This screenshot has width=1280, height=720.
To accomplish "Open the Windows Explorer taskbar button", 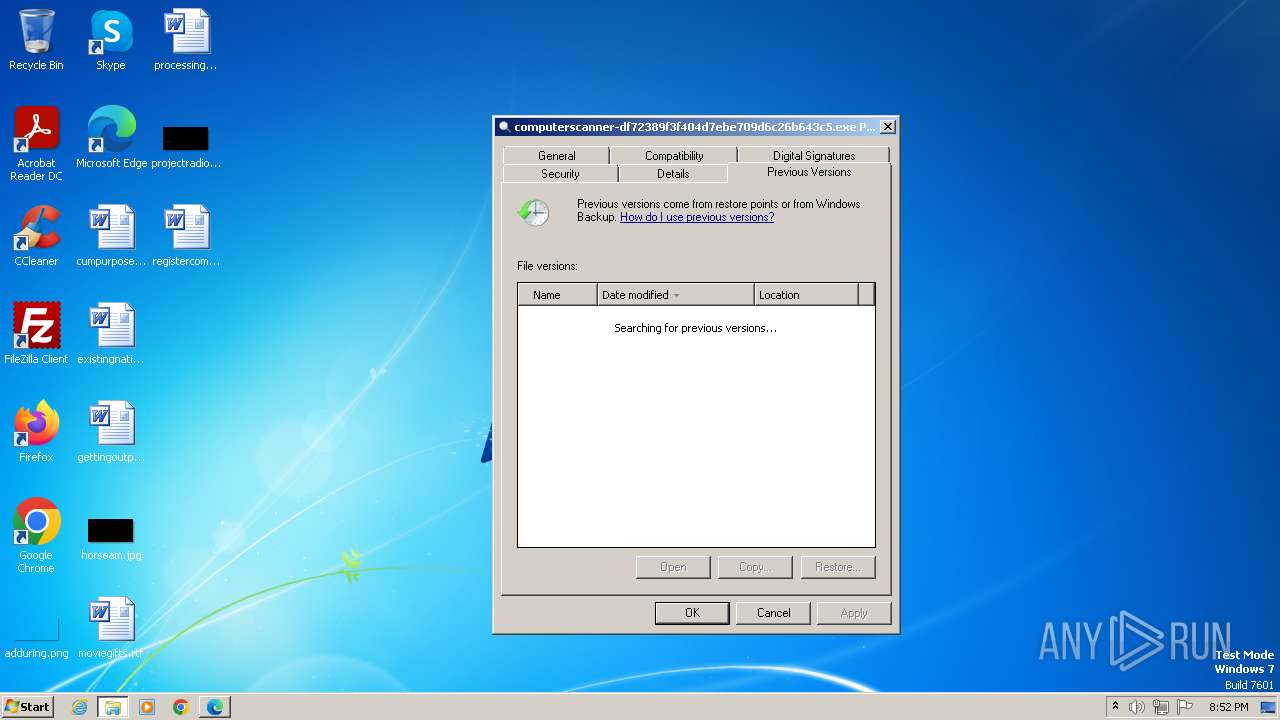I will tap(113, 707).
